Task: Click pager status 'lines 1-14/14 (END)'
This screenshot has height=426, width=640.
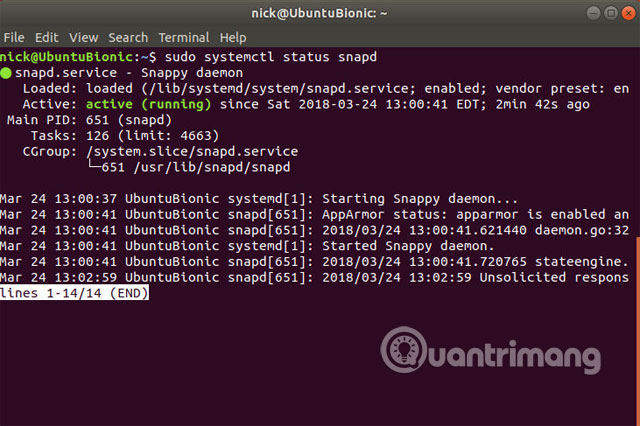Action: click(74, 293)
